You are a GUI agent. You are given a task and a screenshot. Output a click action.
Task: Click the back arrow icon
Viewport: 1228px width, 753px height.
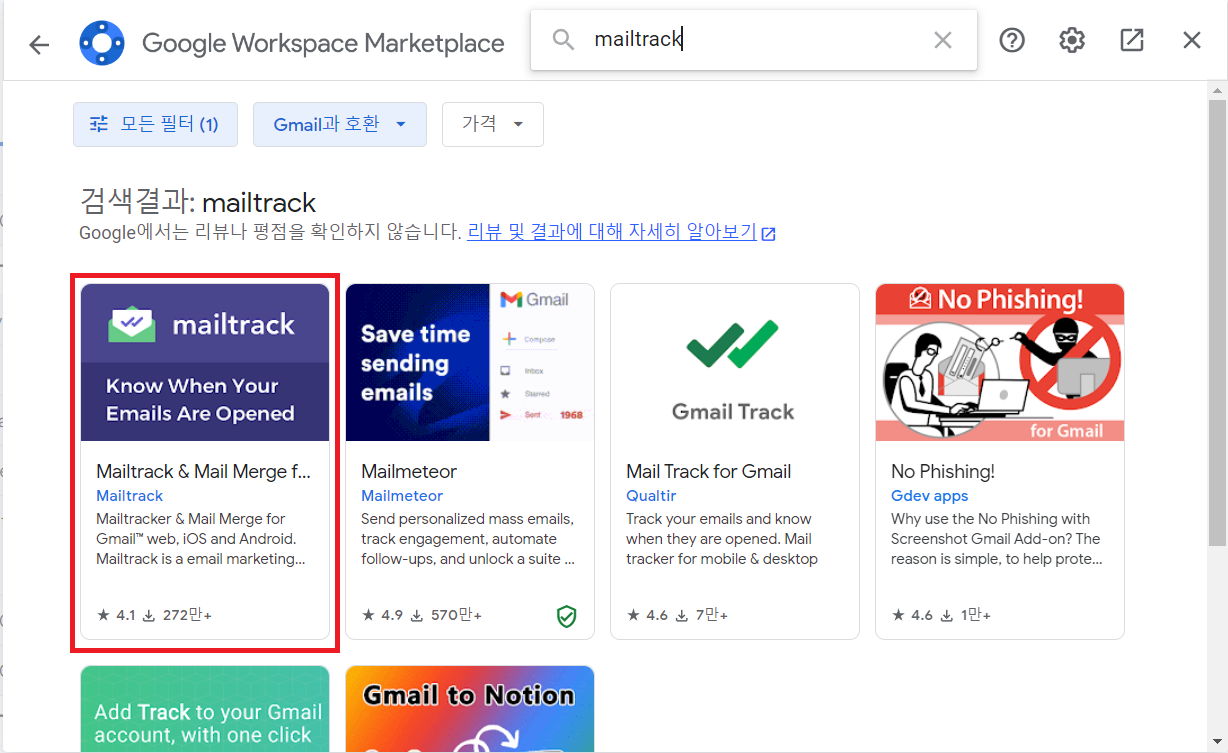point(39,40)
